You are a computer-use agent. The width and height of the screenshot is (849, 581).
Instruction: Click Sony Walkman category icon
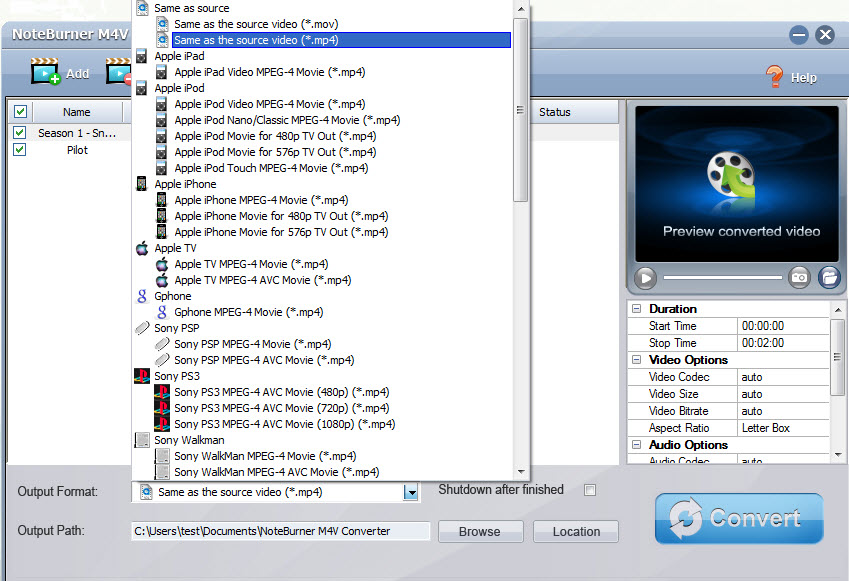coord(142,440)
